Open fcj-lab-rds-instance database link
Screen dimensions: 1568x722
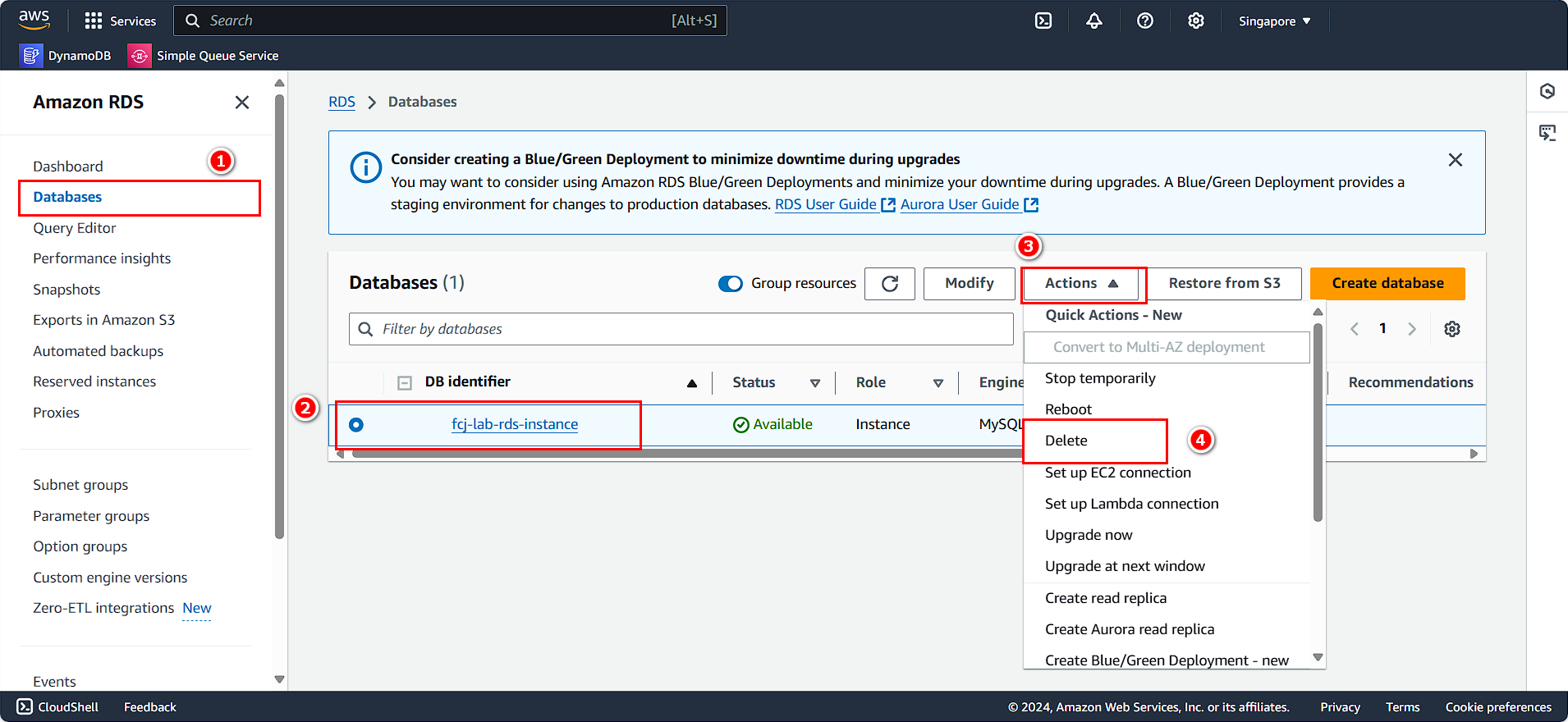[515, 424]
